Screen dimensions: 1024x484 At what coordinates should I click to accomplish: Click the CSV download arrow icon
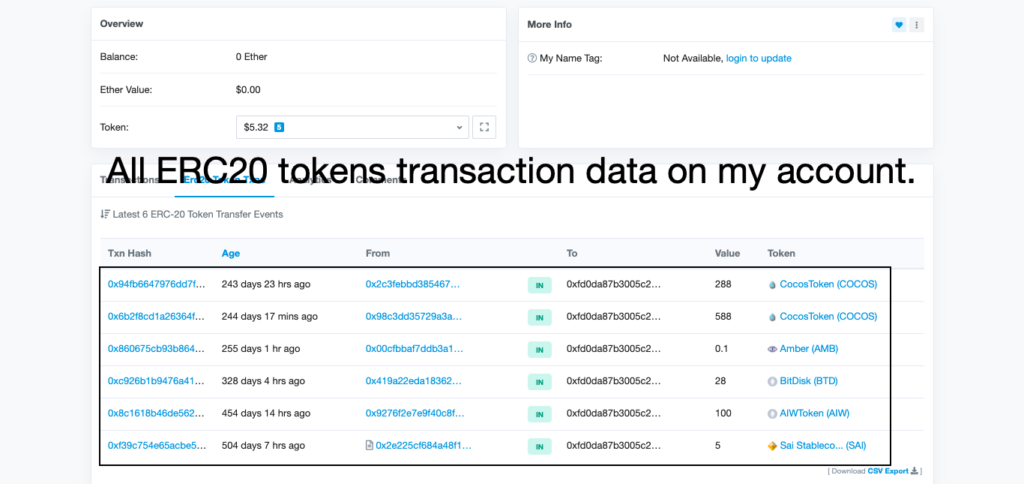click(x=914, y=471)
